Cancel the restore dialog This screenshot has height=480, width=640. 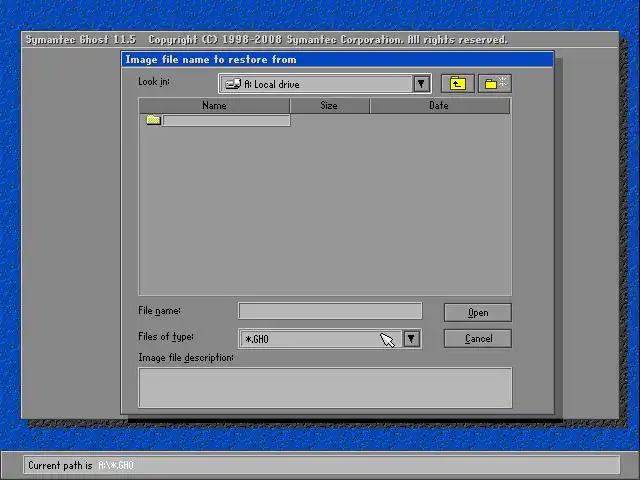[x=478, y=338]
